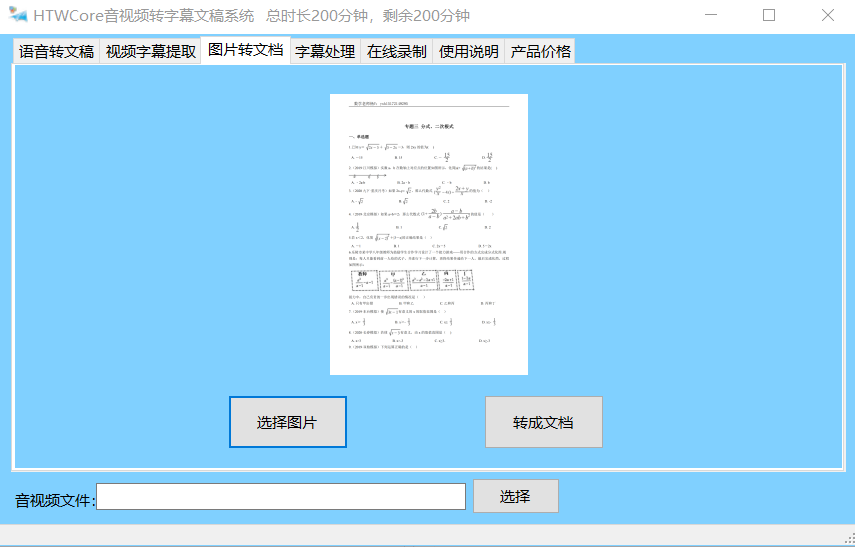
Task: Click the 选择 file browse button
Action: pyautogui.click(x=515, y=496)
